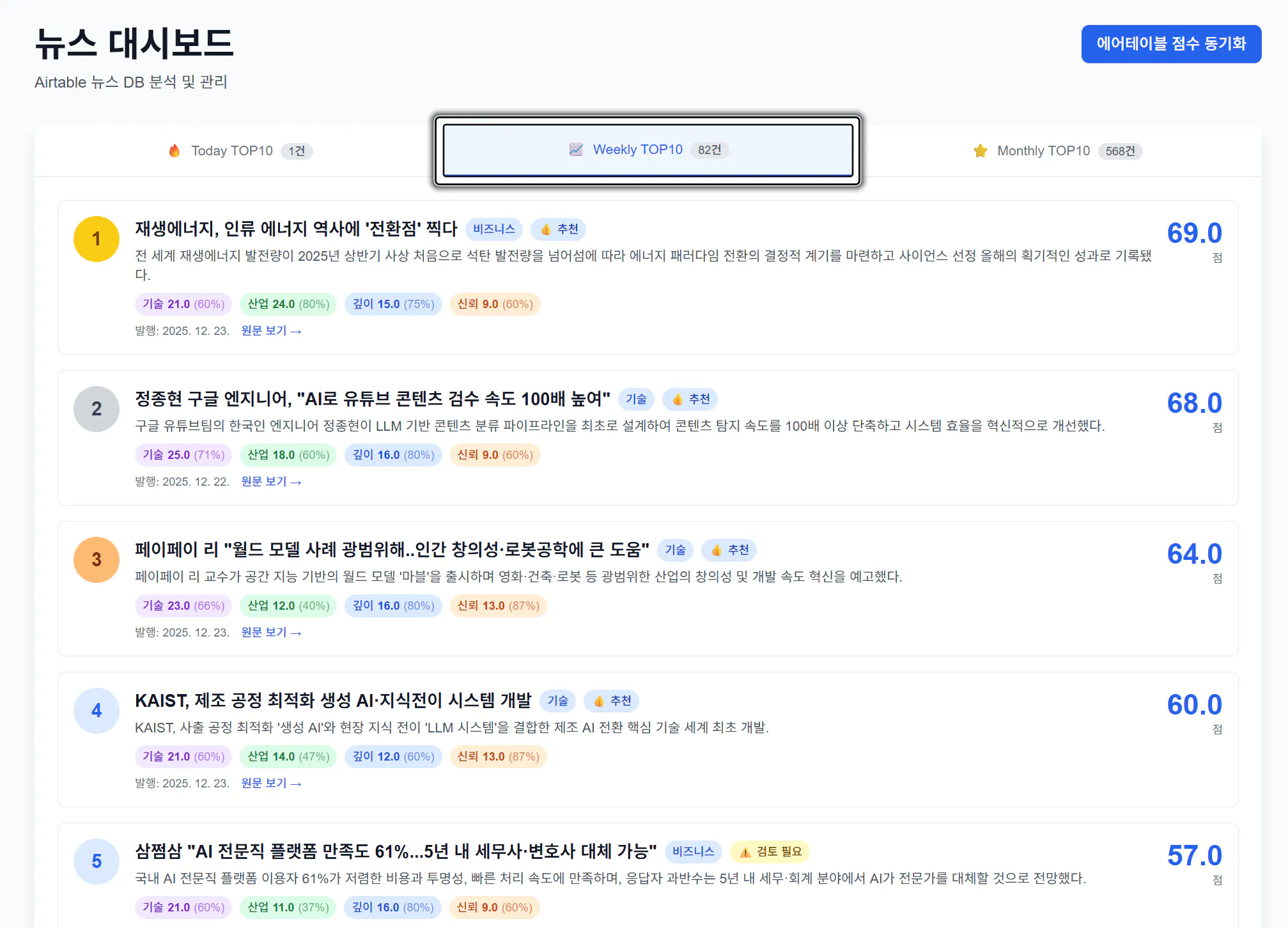Click the 추천 badge on 정종현 구글 article
Screen dimensions: 1288x928
point(690,399)
